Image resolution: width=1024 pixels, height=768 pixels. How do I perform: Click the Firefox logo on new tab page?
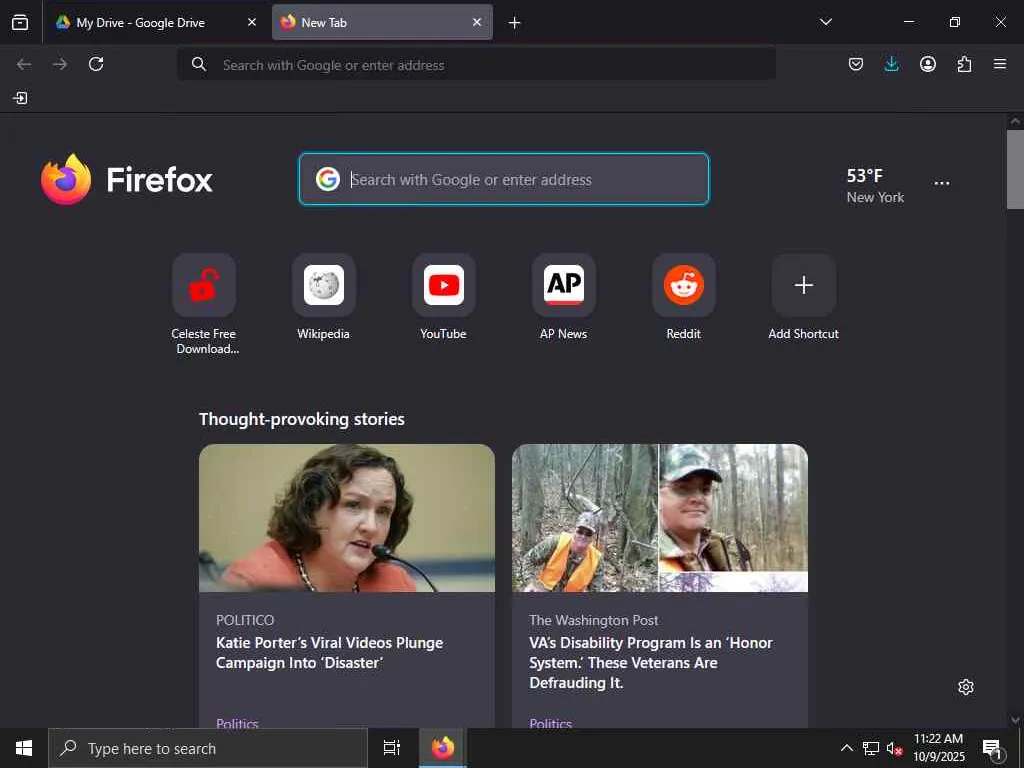(x=127, y=180)
